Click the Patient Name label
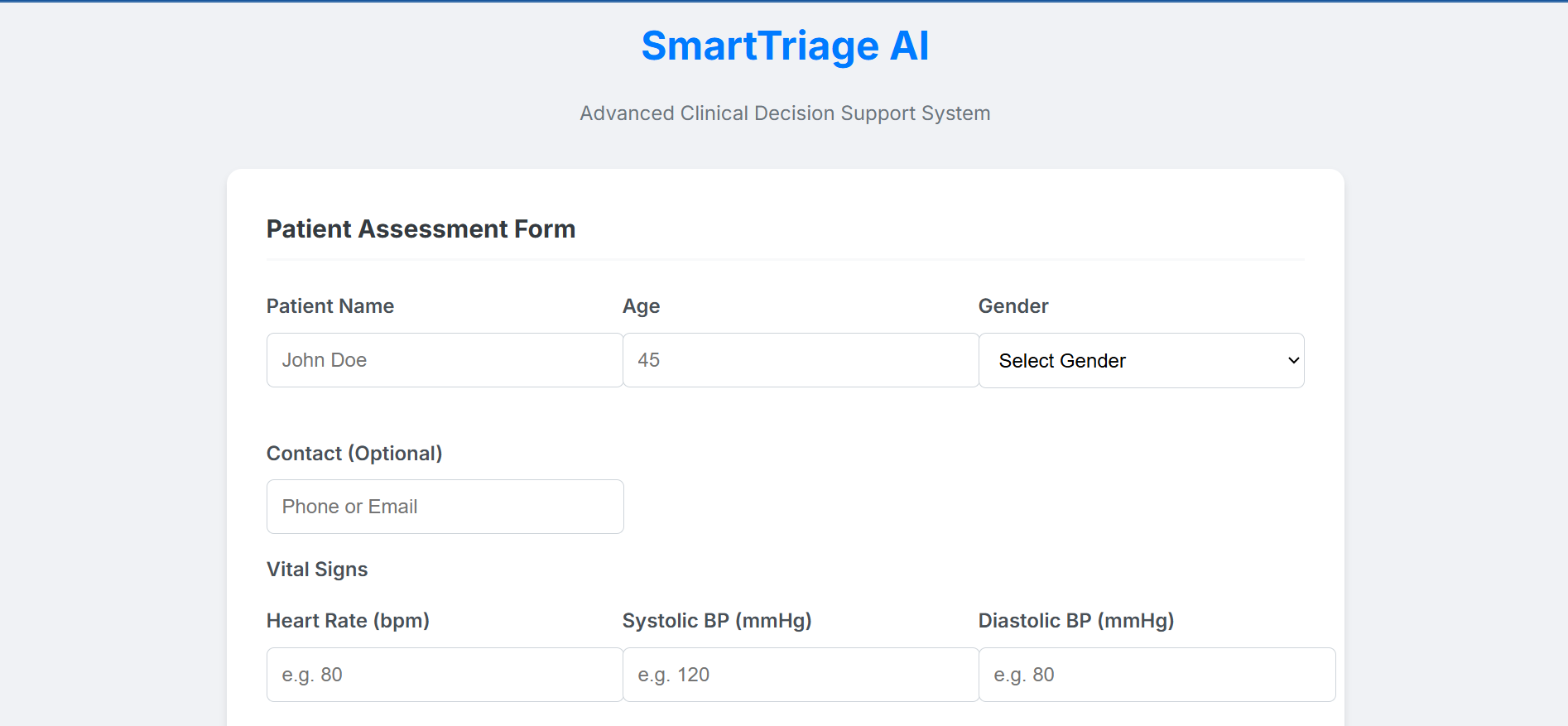Image resolution: width=1568 pixels, height=726 pixels. pos(330,306)
